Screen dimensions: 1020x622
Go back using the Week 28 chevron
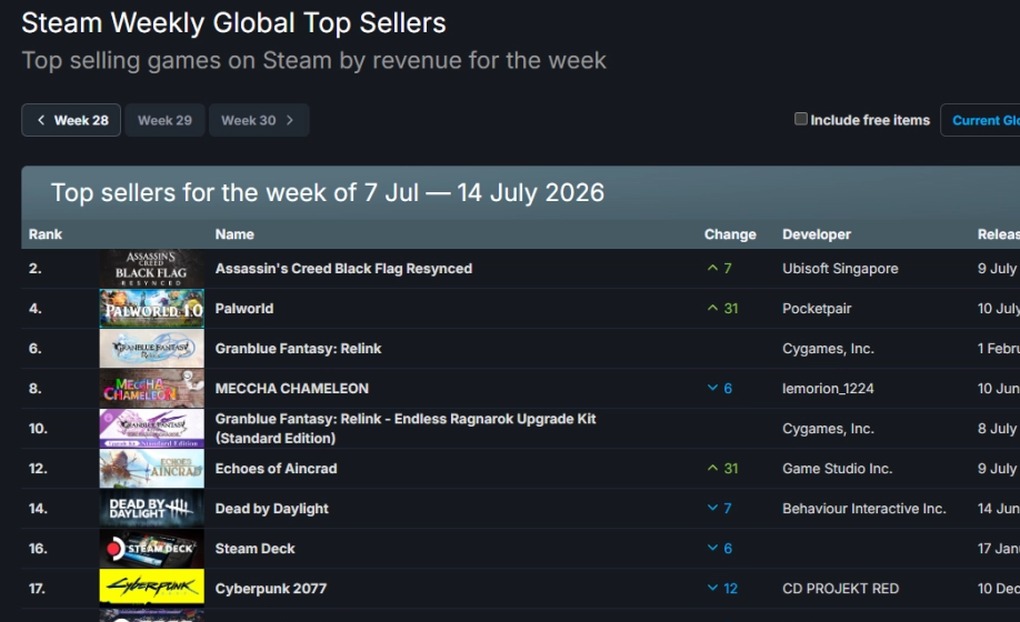point(41,120)
